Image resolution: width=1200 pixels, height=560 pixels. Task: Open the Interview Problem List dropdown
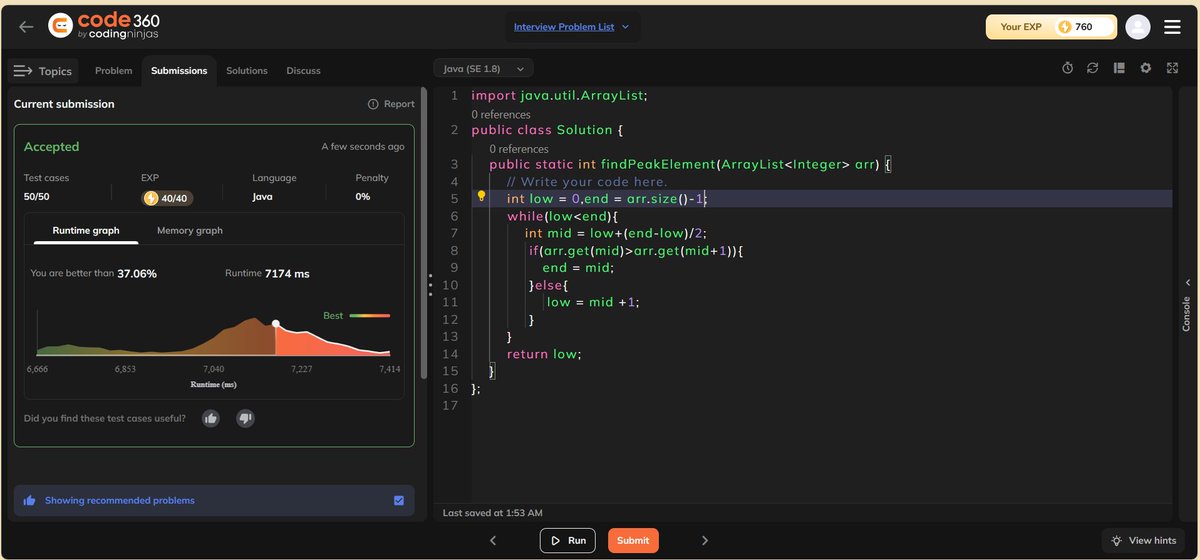pyautogui.click(x=572, y=27)
